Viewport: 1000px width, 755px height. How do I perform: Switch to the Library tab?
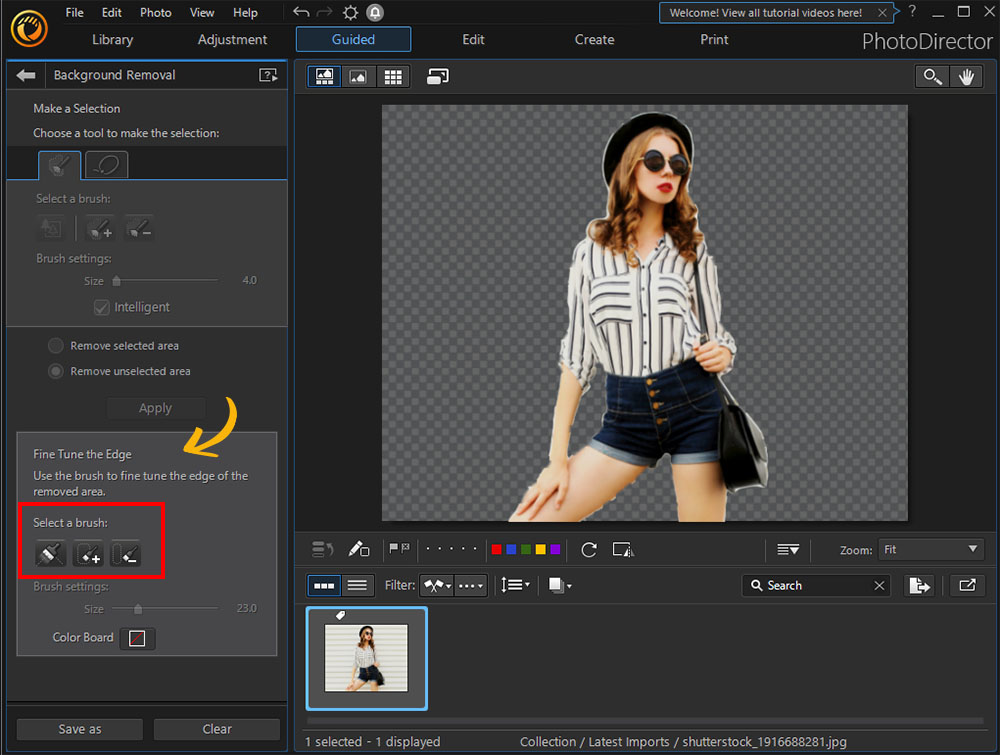[x=111, y=40]
